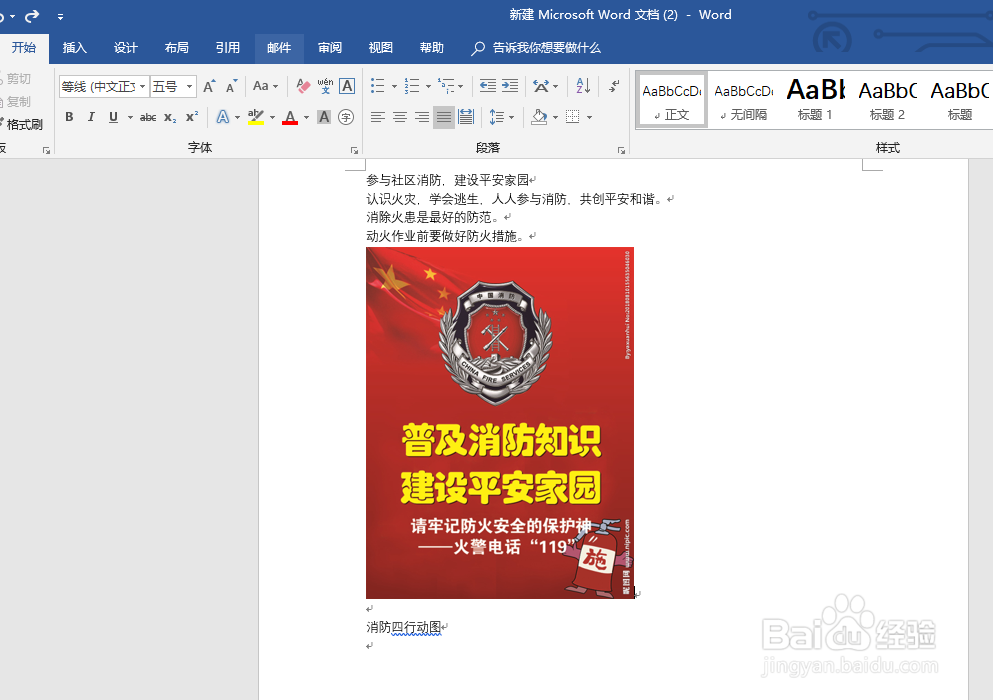Apply 正文 style
The image size is (993, 700).
672,100
